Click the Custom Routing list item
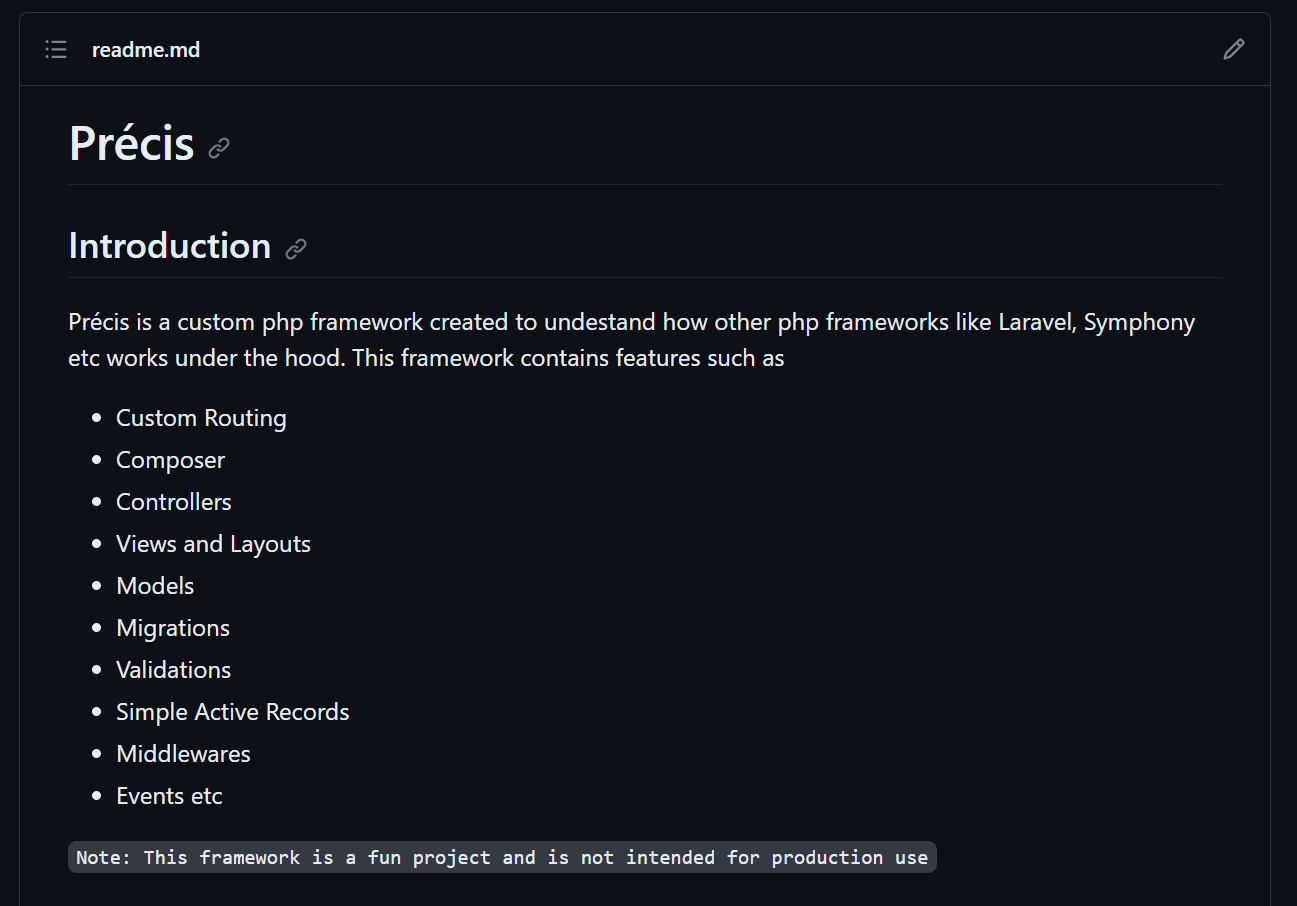The width and height of the screenshot is (1297, 906). tap(201, 418)
